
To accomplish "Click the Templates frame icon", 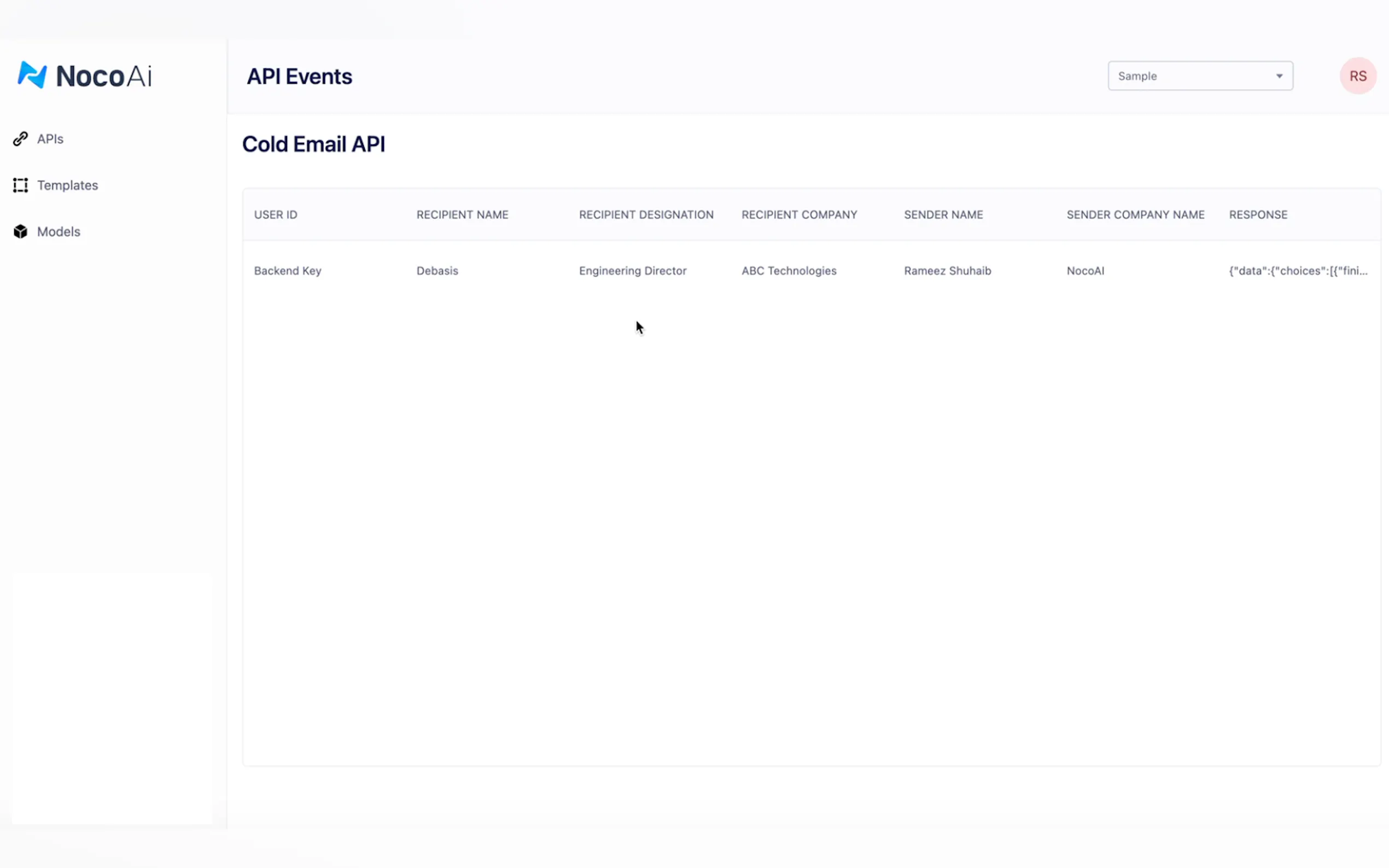I will [x=21, y=185].
